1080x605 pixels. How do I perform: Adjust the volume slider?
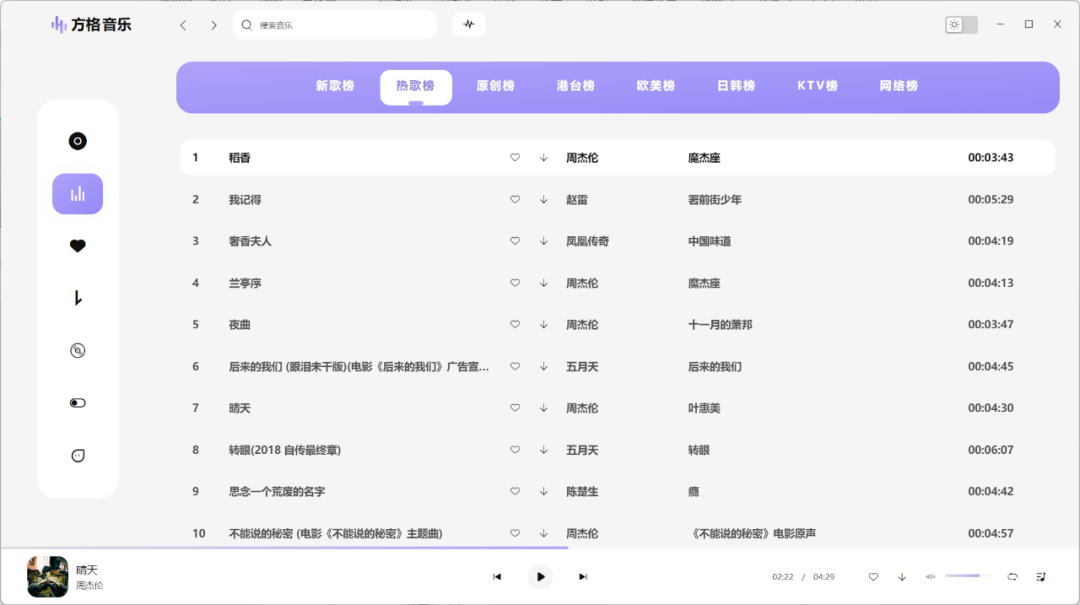click(969, 576)
